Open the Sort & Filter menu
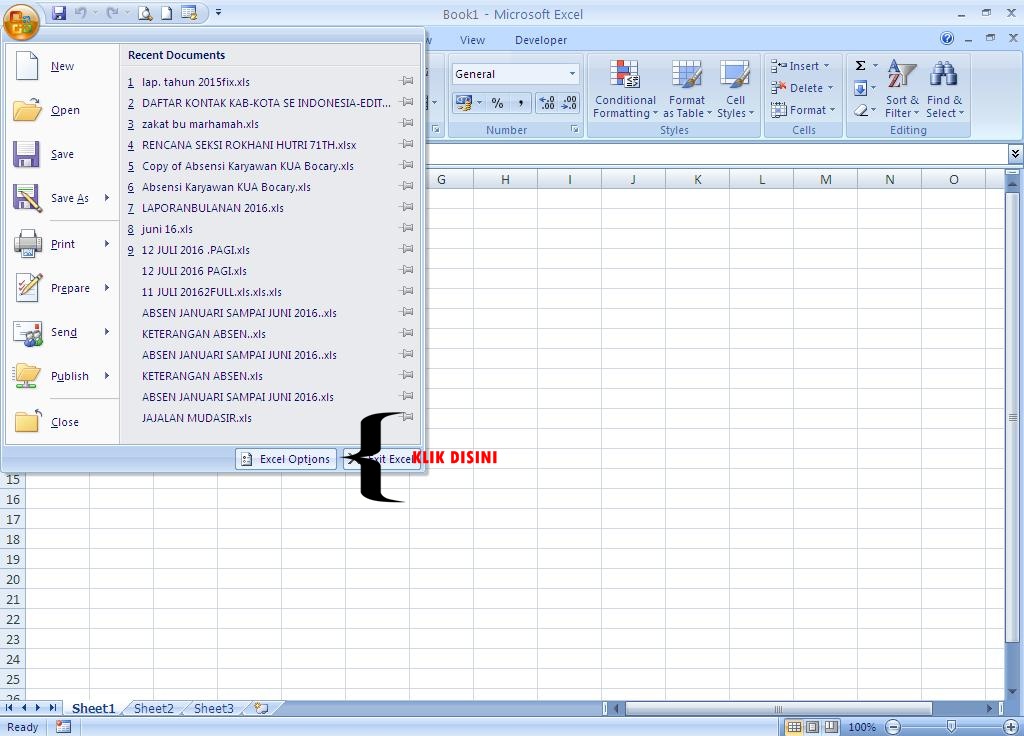Viewport: 1024px width, 736px height. 902,89
